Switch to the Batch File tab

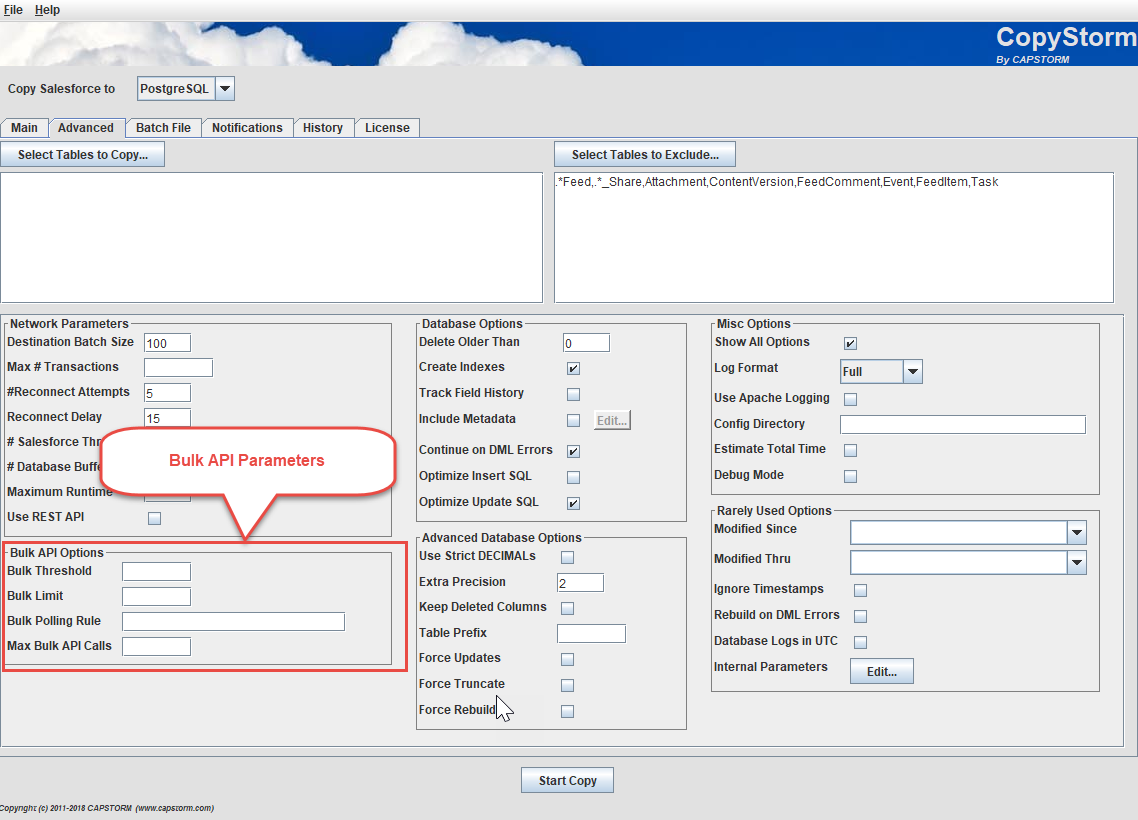click(x=163, y=128)
